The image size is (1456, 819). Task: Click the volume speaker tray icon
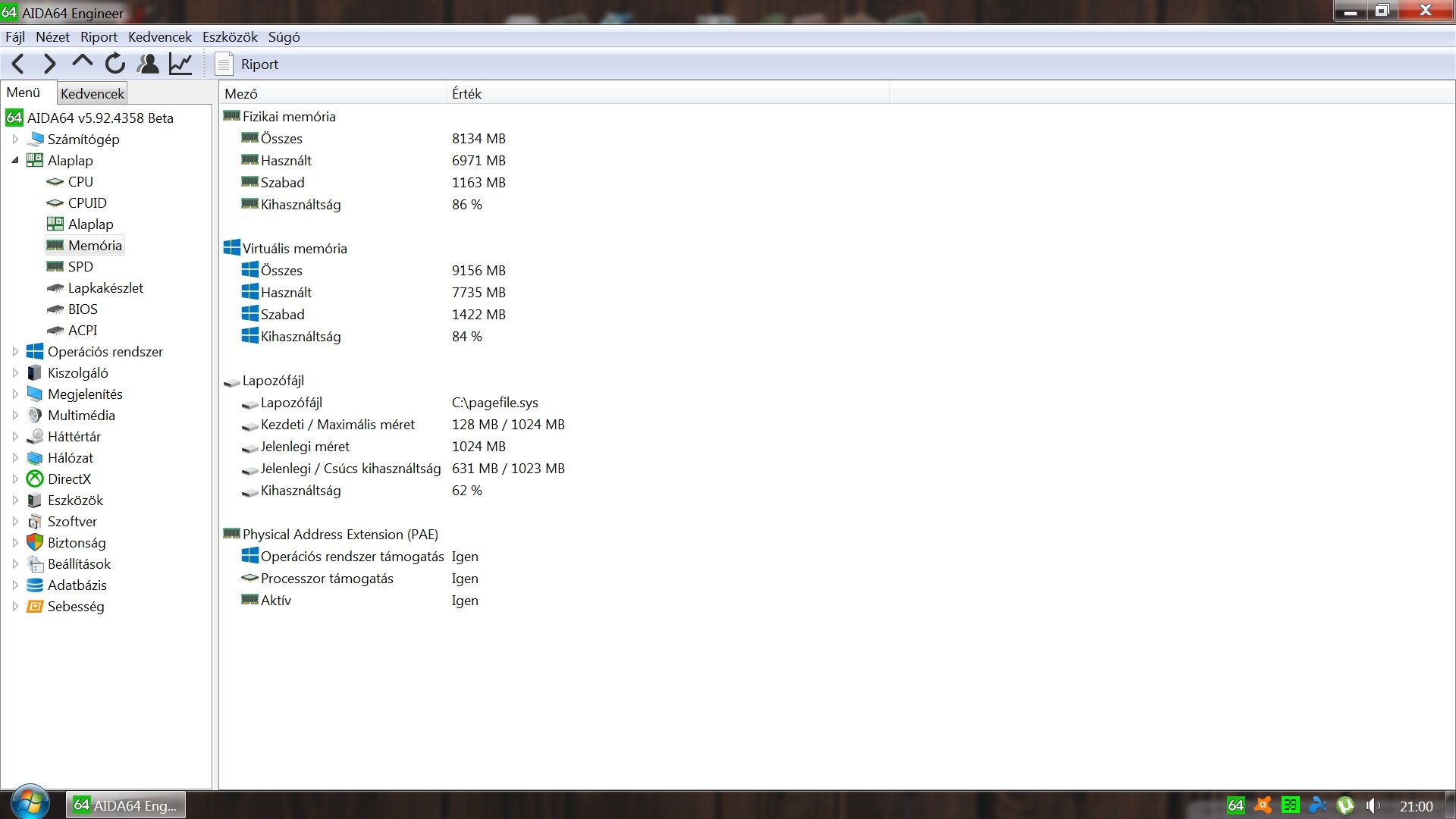click(x=1373, y=805)
